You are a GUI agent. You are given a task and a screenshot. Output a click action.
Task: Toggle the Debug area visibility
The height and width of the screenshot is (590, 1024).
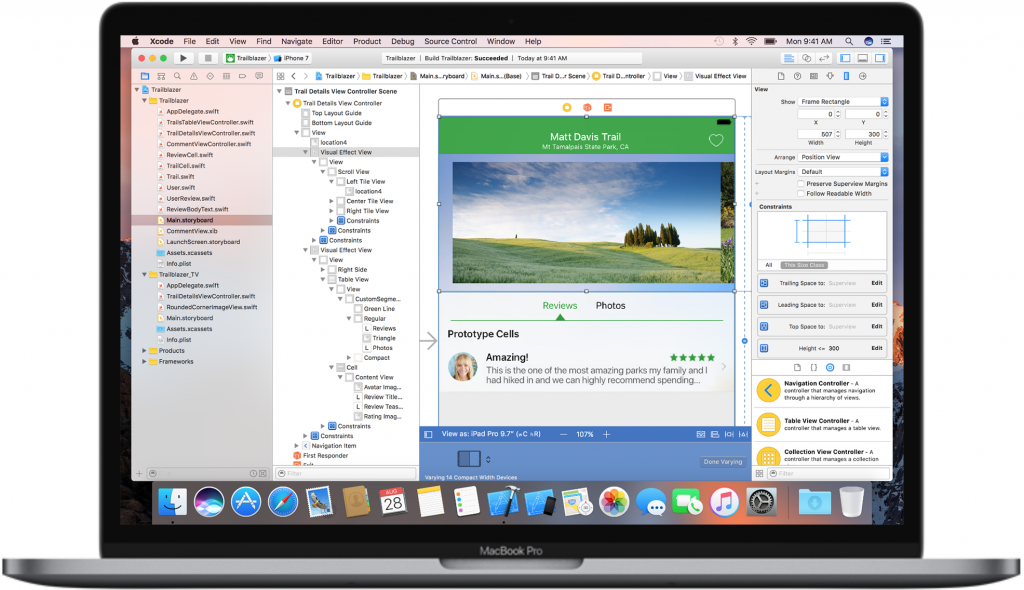[863, 58]
